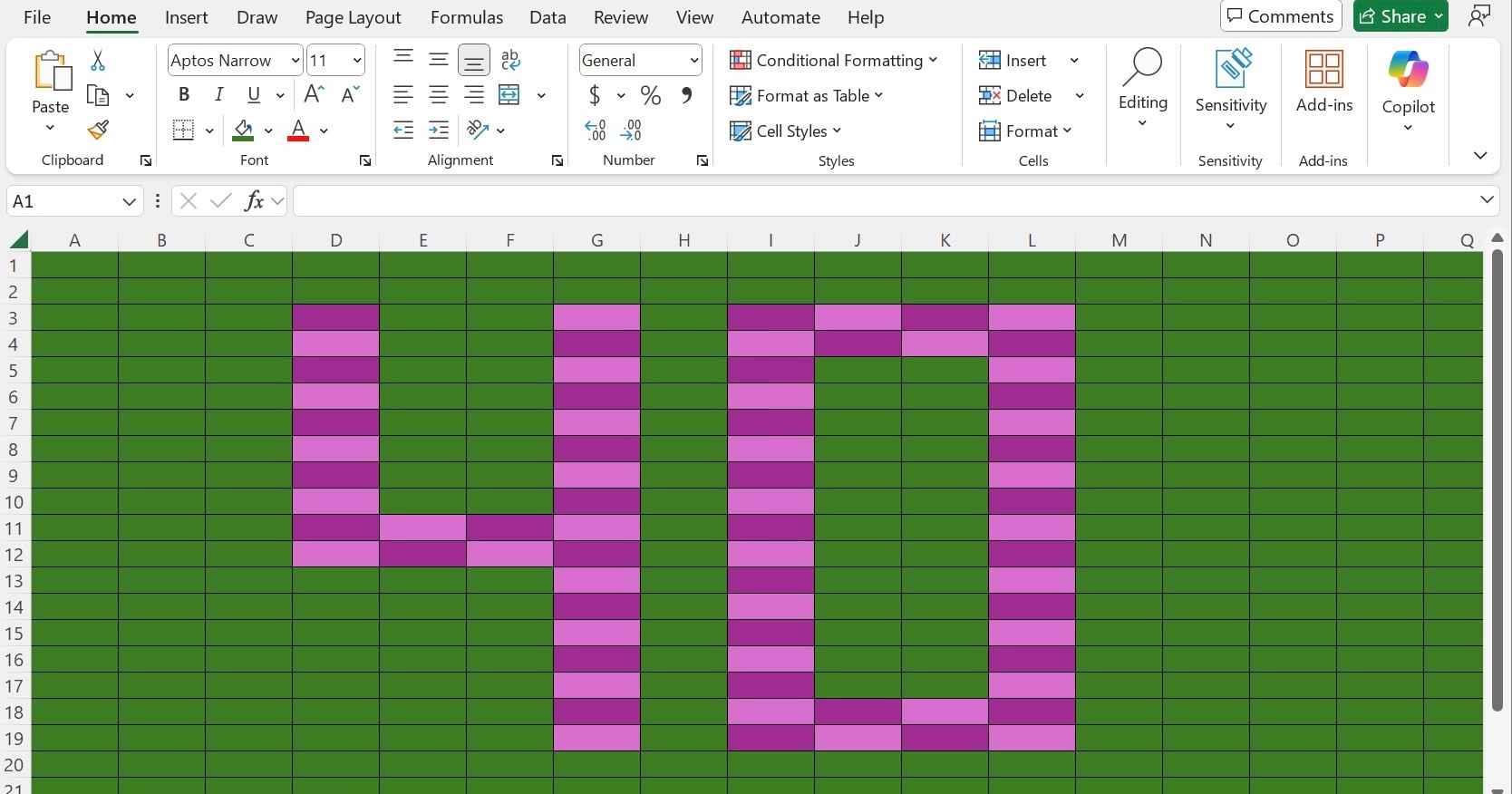Image resolution: width=1512 pixels, height=794 pixels.
Task: Open Paste options arrow
Action: (50, 128)
